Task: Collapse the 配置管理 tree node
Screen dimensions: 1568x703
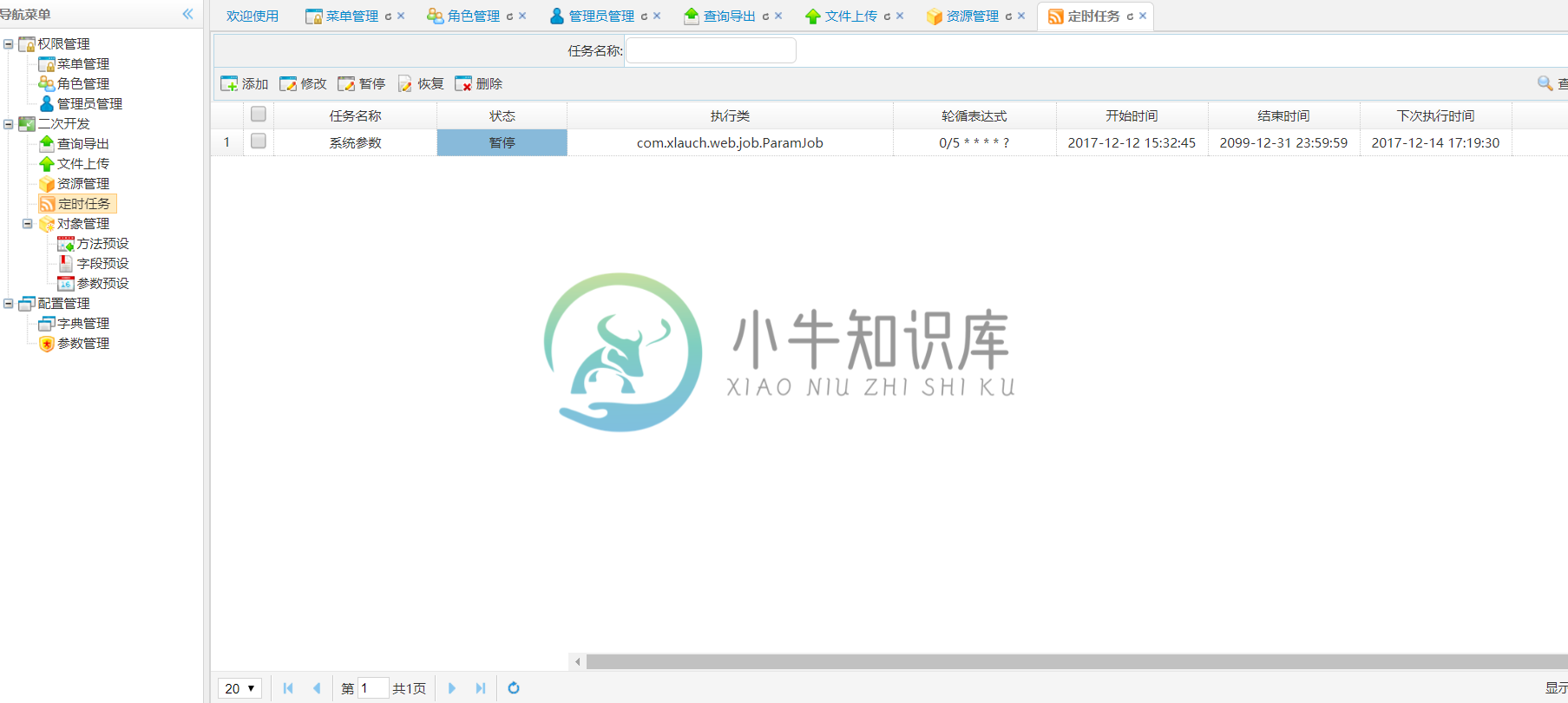Action: [x=9, y=304]
